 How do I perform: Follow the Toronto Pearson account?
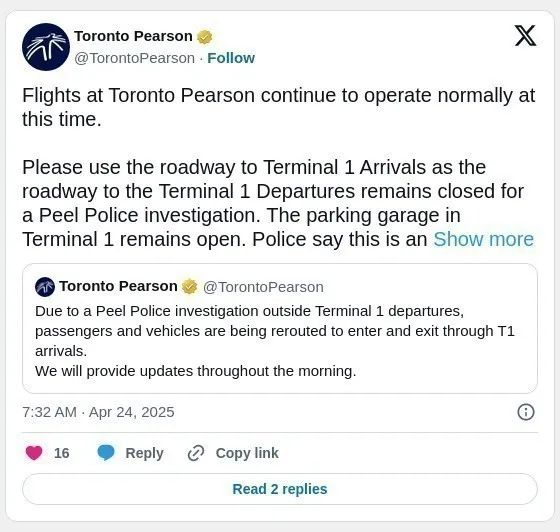(x=231, y=58)
